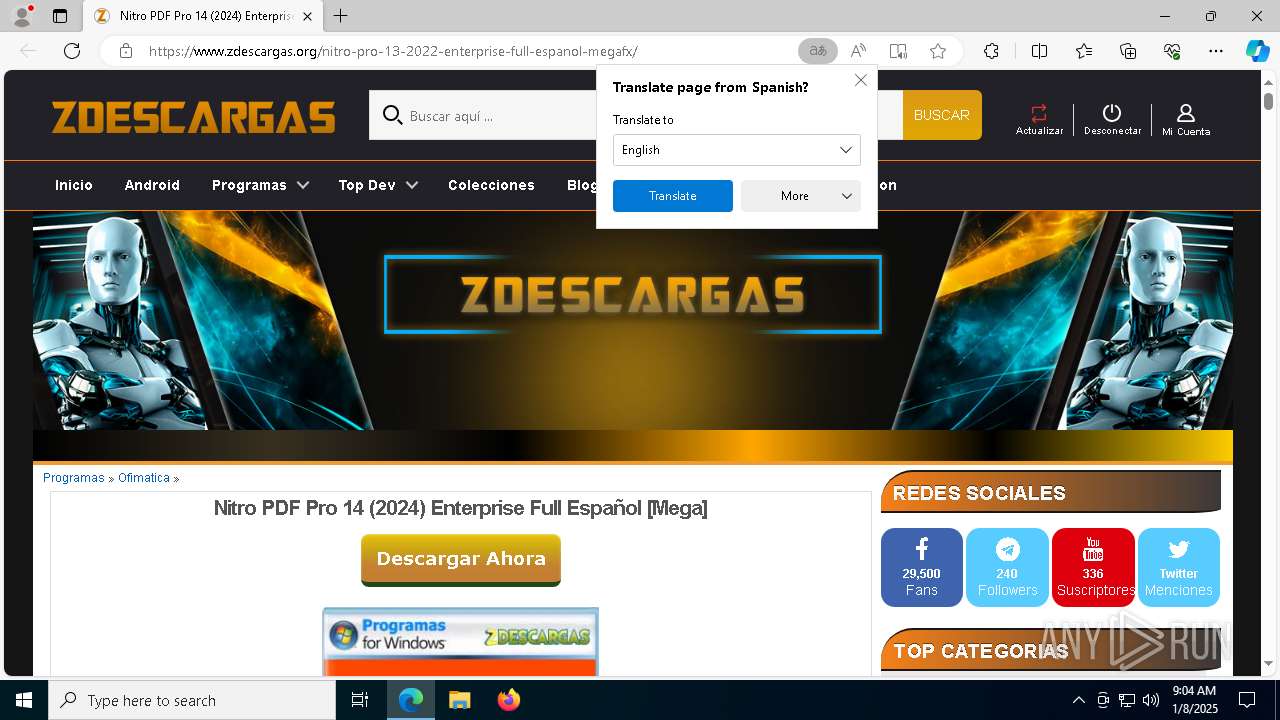This screenshot has height=720, width=1280.
Task: Click the Microsoft Edge taskbar icon
Action: (410, 700)
